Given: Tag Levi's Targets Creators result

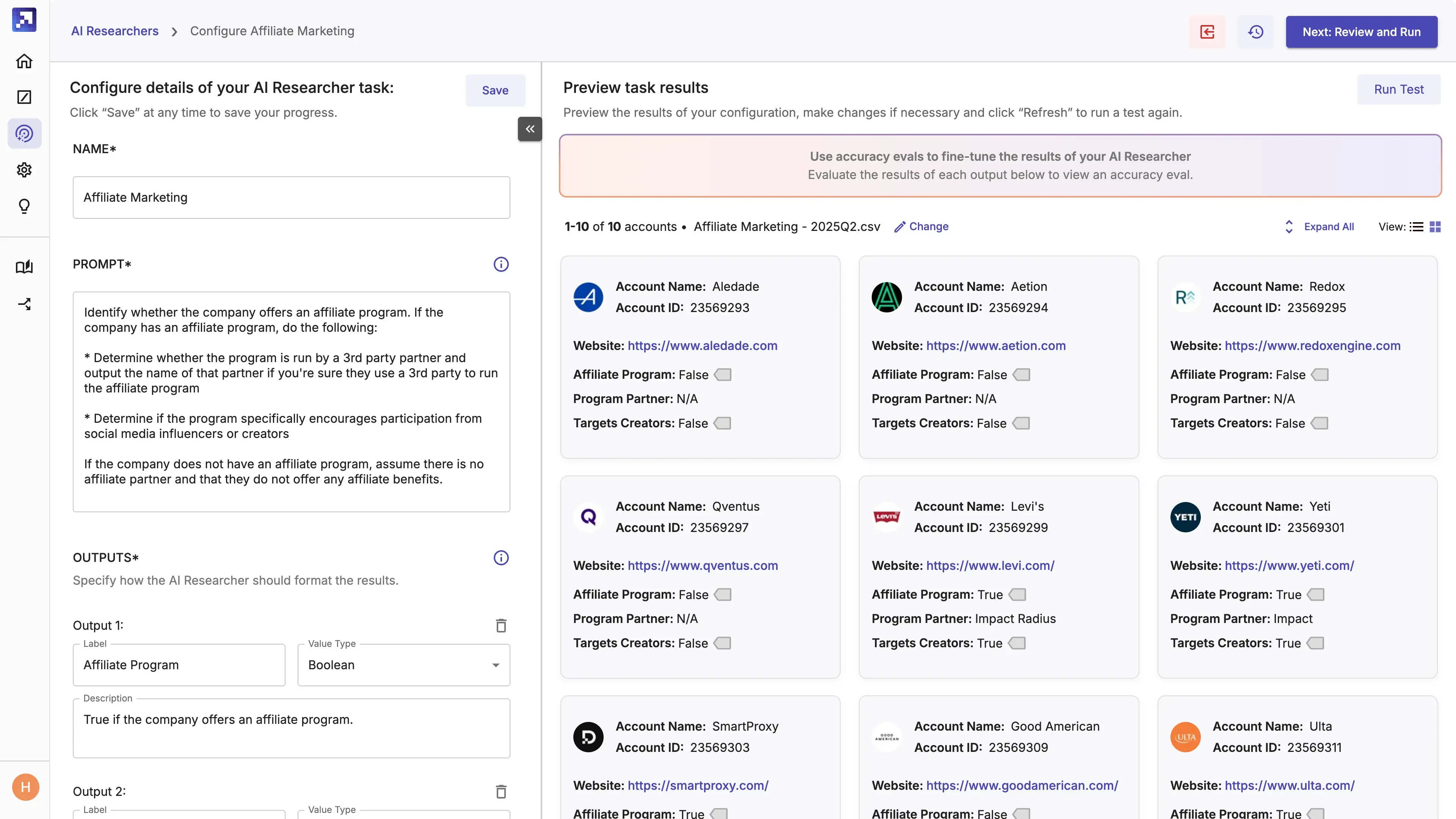Looking at the screenshot, I should click(1017, 643).
